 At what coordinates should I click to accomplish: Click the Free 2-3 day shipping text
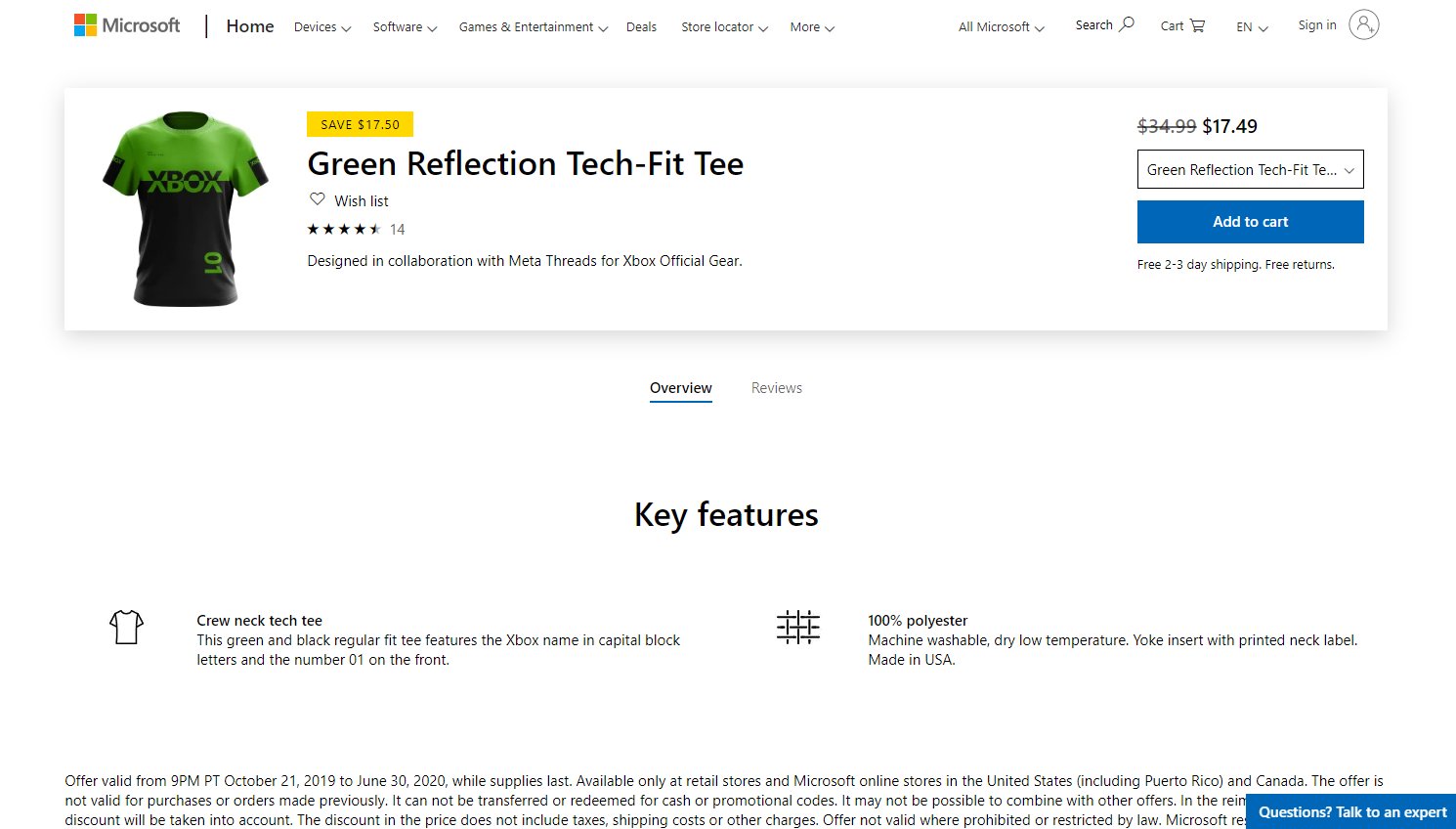click(1236, 265)
